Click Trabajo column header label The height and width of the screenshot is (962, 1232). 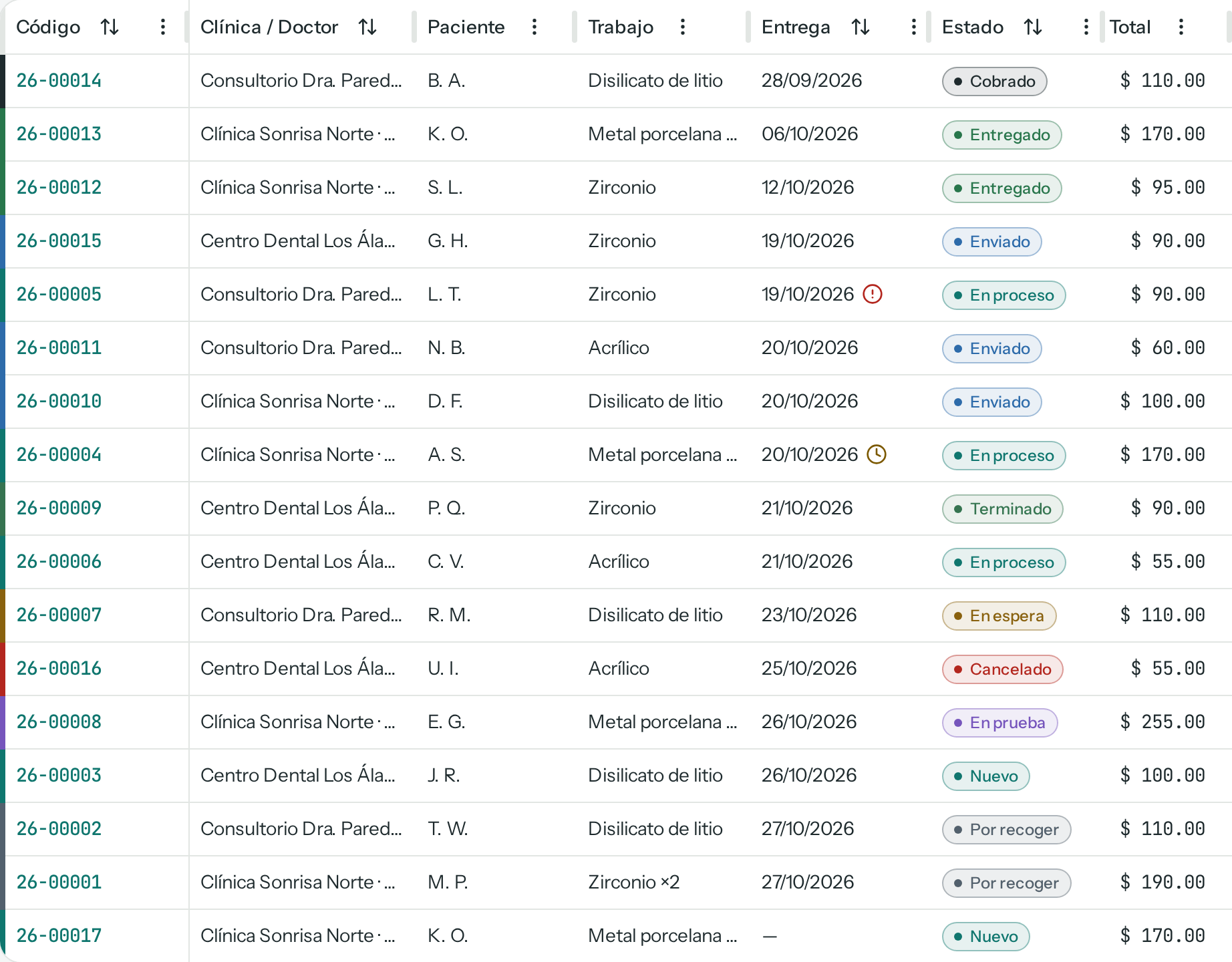[x=621, y=27]
